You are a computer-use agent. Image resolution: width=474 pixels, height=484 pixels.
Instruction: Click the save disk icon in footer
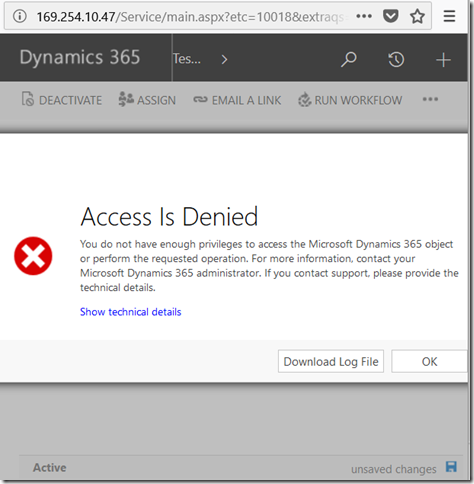[451, 467]
